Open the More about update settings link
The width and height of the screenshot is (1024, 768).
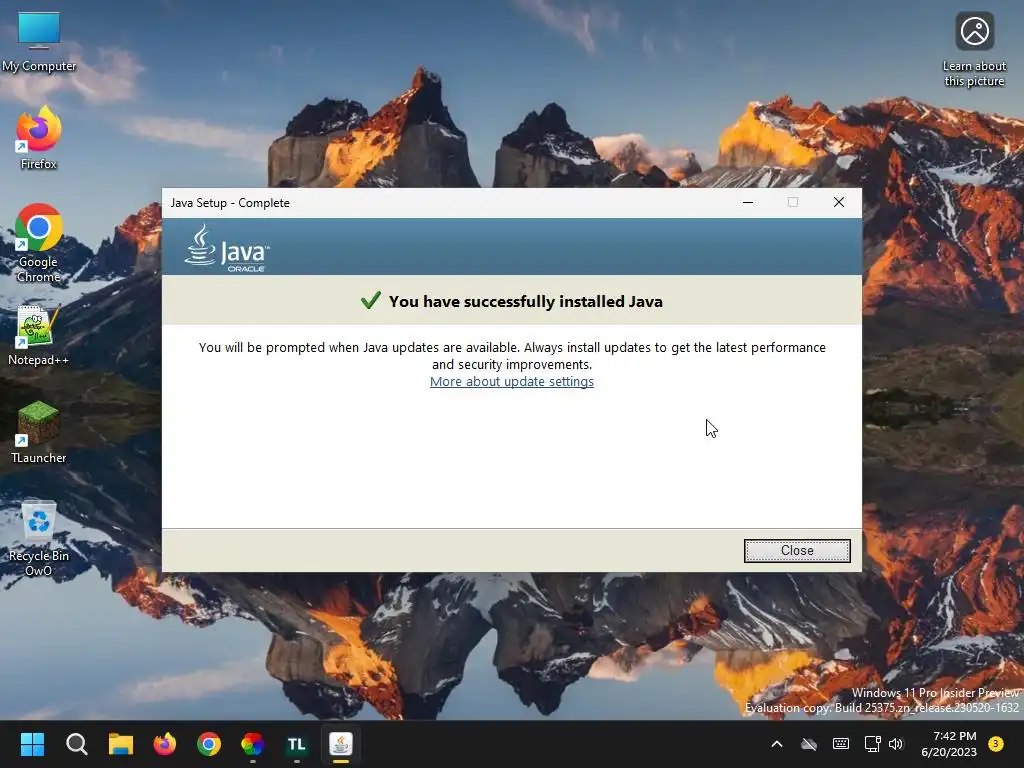click(511, 381)
